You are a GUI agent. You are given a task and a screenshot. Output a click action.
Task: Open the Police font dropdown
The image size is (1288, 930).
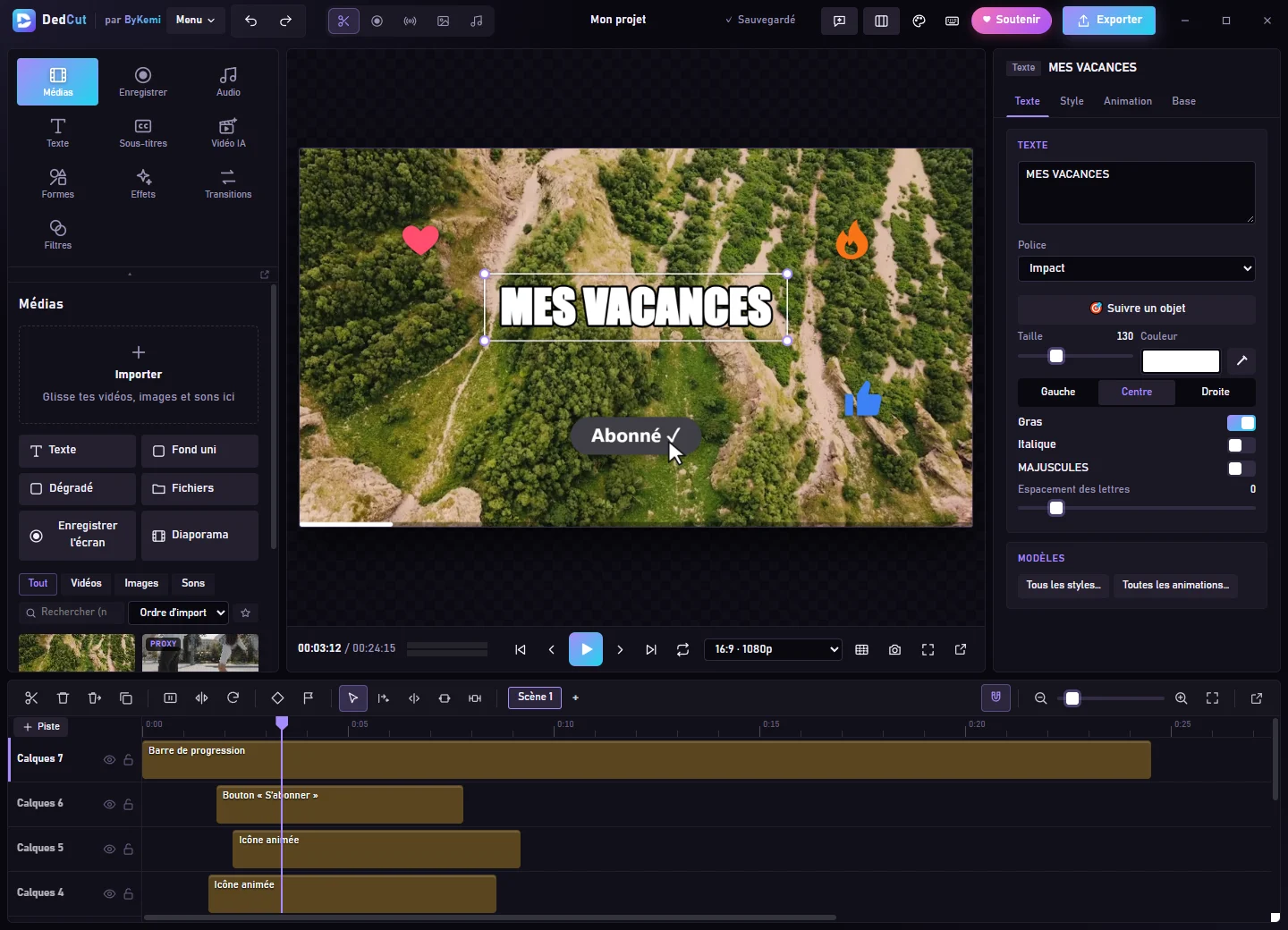click(1137, 268)
